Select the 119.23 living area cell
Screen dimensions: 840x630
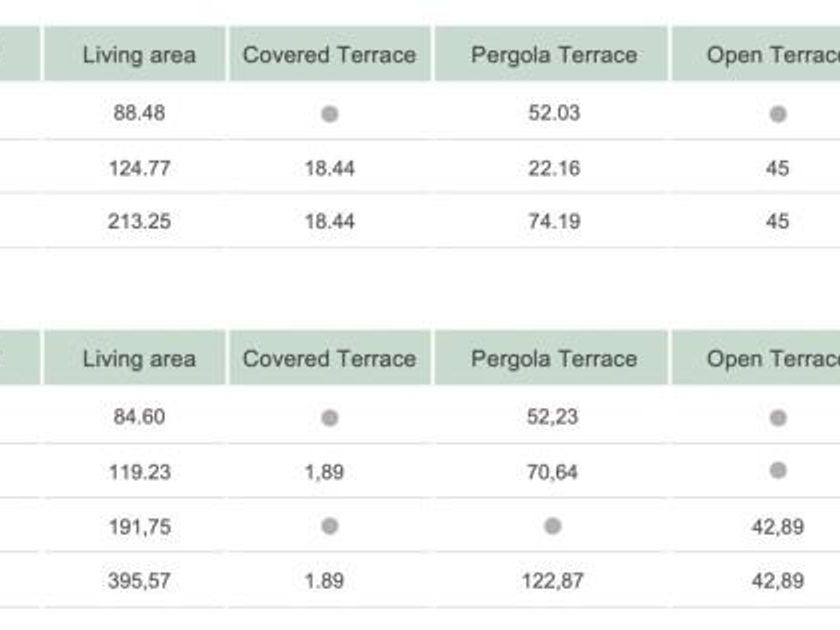(139, 472)
